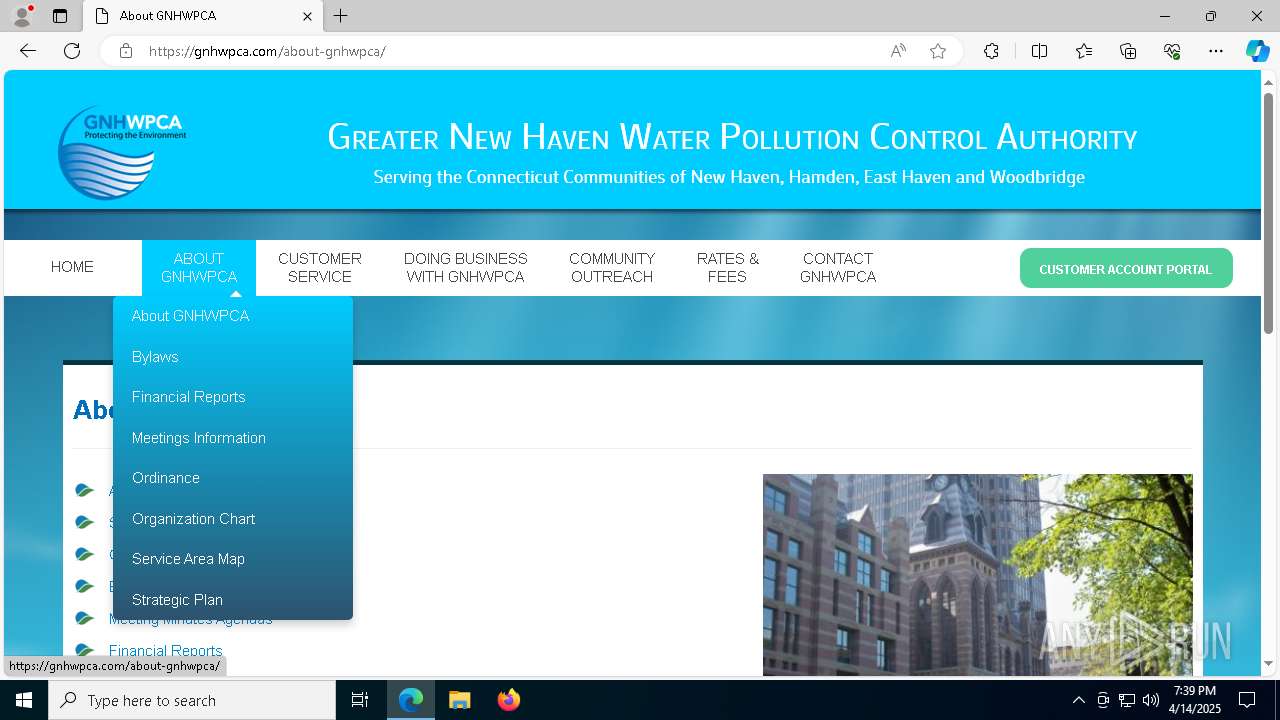Open Read aloud in address bar
Screen dimensions: 1280x720
(x=898, y=51)
